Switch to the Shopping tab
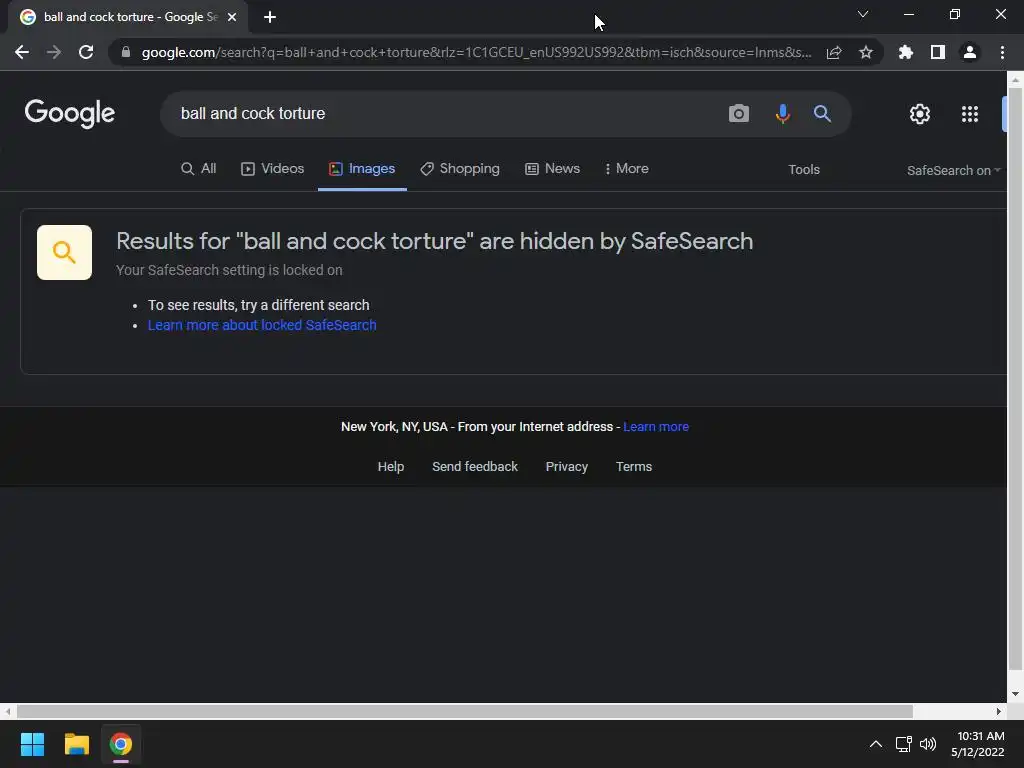Image resolution: width=1024 pixels, height=768 pixels. pos(460,168)
